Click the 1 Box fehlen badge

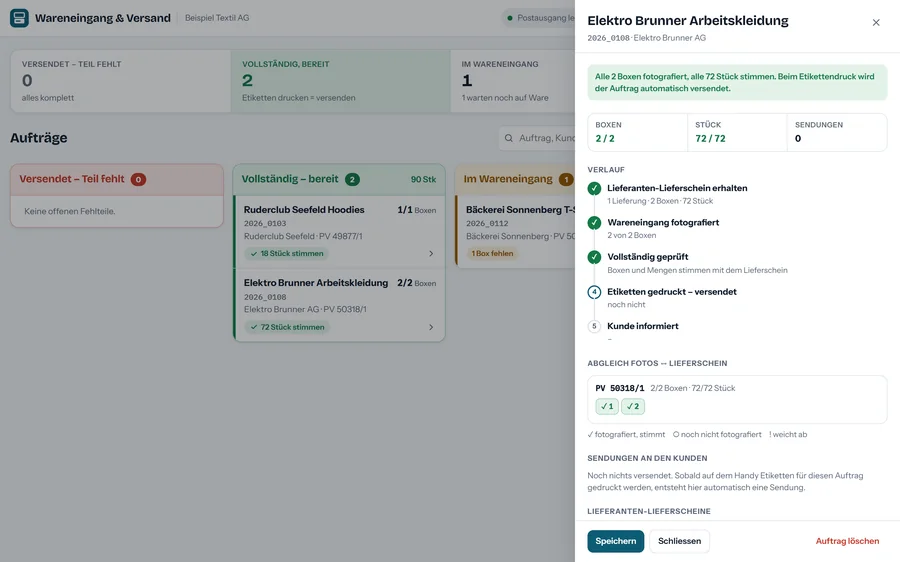[492, 253]
